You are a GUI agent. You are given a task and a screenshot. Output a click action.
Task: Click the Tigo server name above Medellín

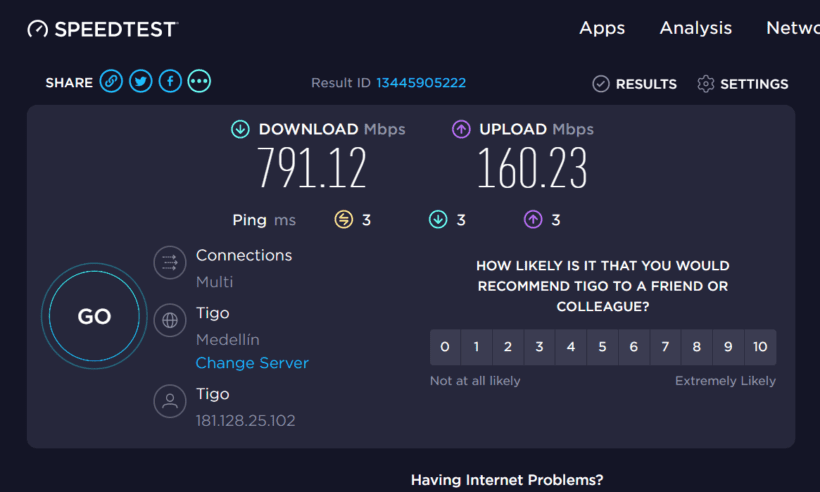click(212, 313)
